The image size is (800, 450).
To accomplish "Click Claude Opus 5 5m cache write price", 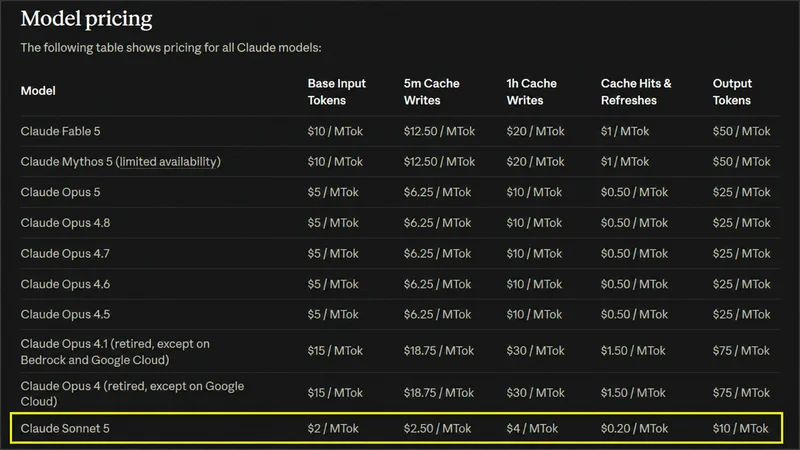I will [437, 192].
